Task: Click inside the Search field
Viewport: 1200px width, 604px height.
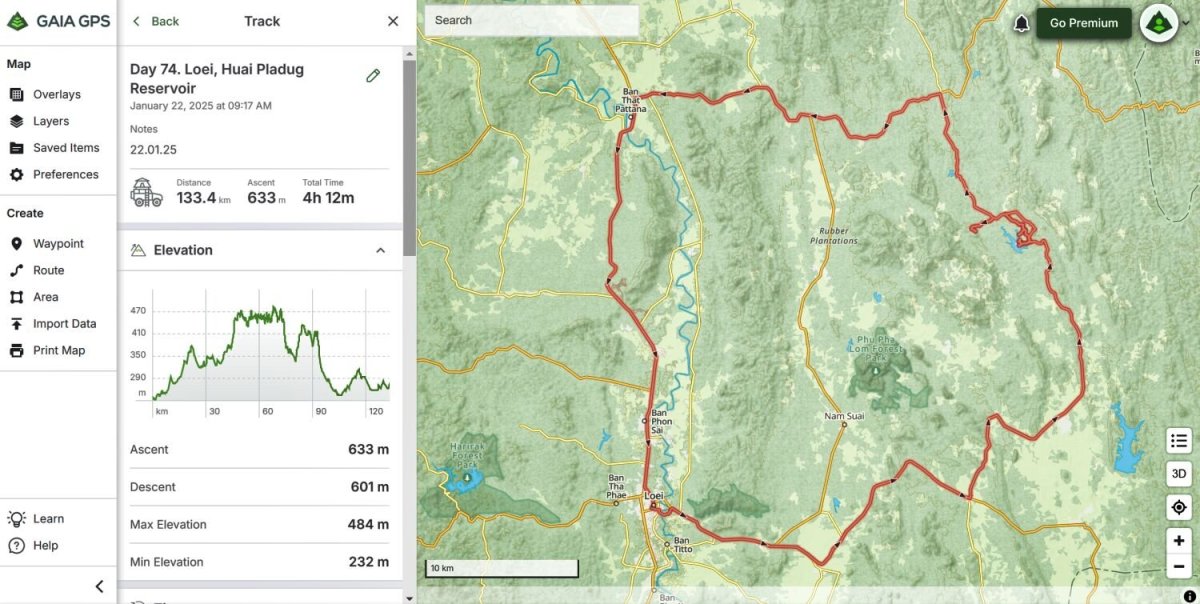Action: (x=530, y=20)
